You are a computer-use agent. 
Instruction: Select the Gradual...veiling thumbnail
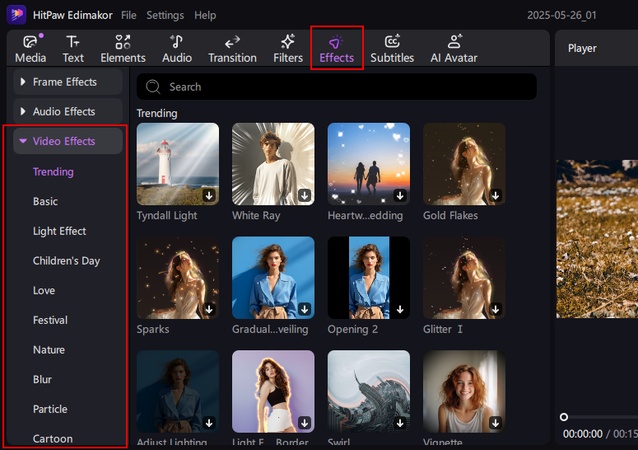click(x=273, y=278)
